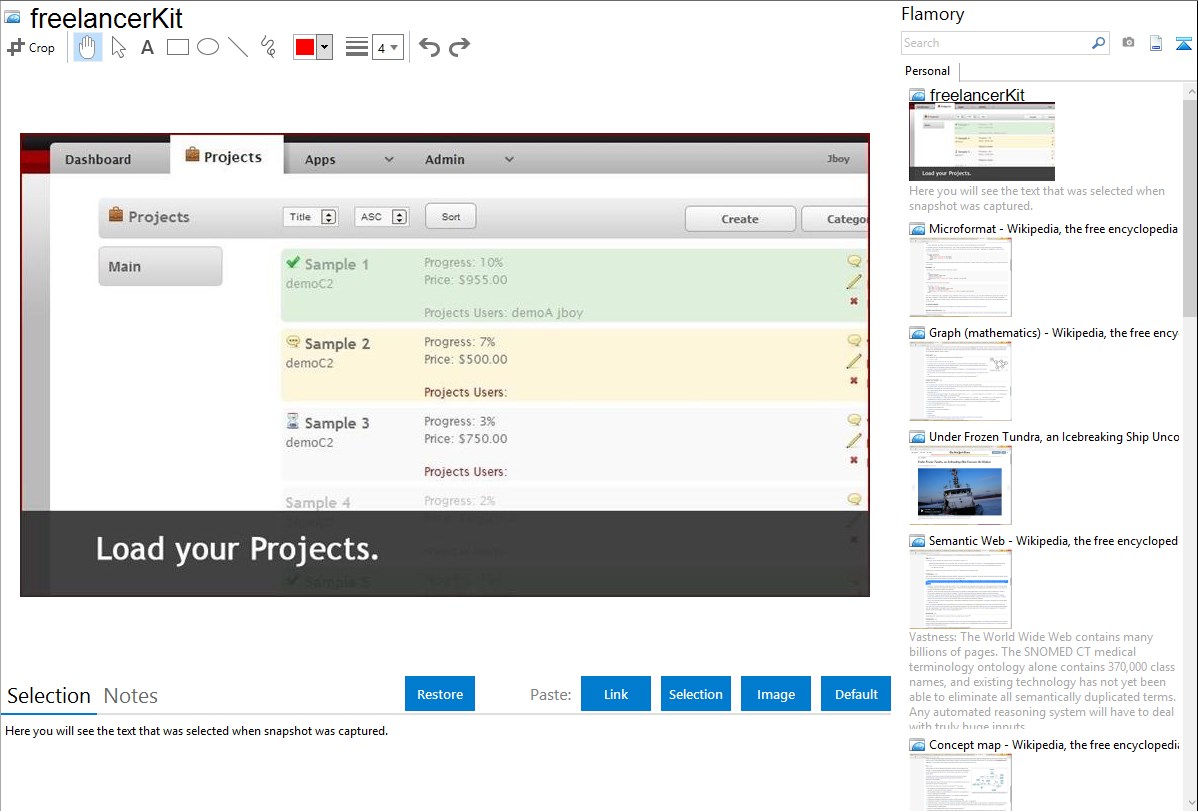The width and height of the screenshot is (1198, 811).
Task: Open the freelancerKit snapshot thumbnail in sidebar
Action: [982, 142]
